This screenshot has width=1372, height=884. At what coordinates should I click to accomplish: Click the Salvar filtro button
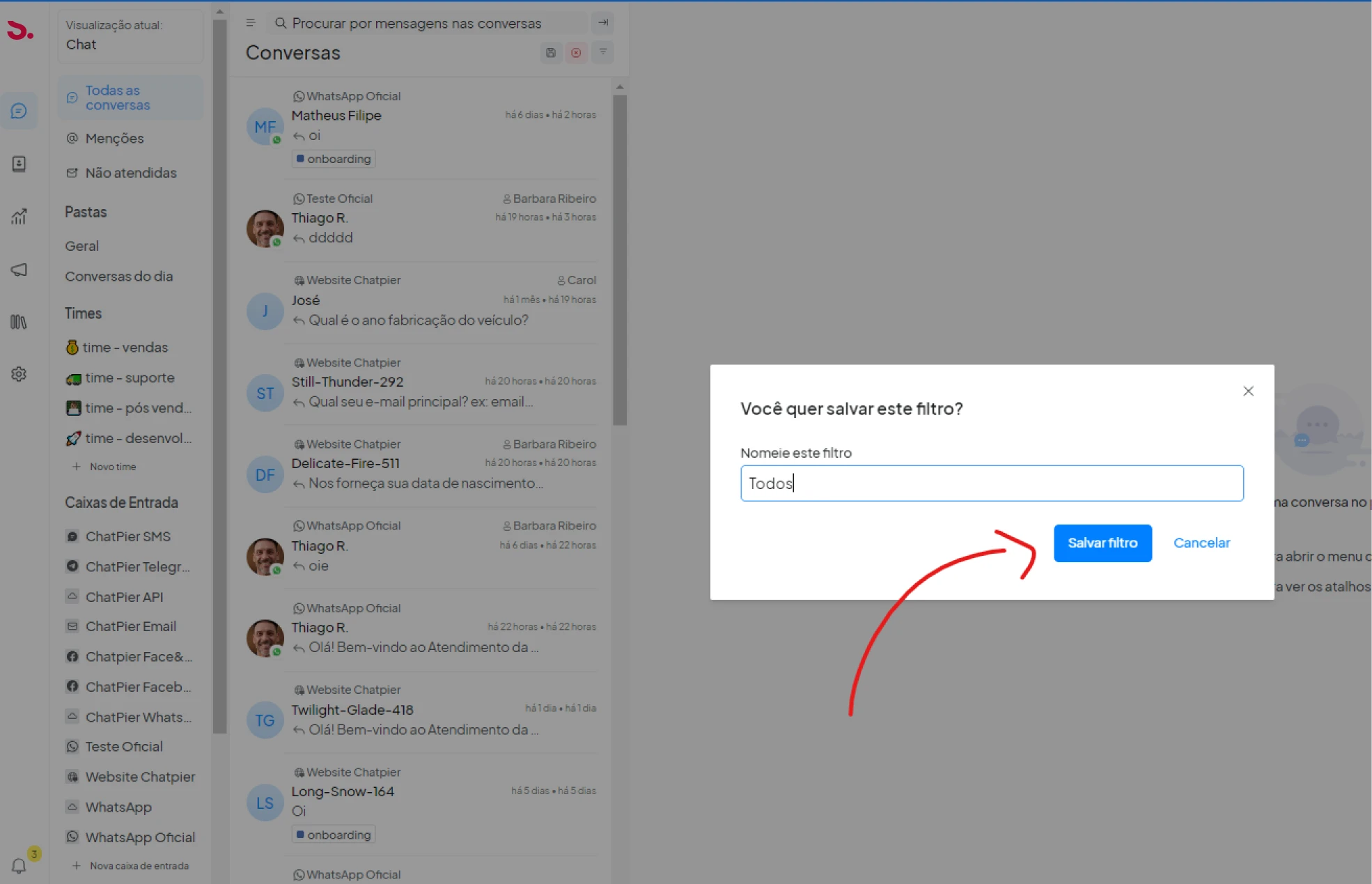pyautogui.click(x=1102, y=543)
